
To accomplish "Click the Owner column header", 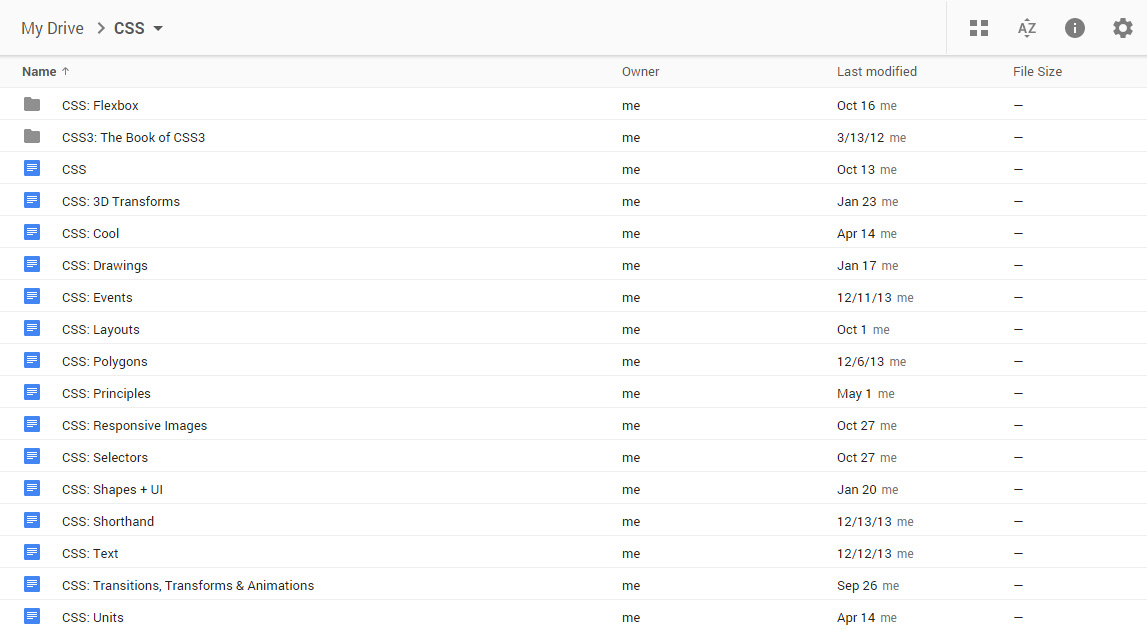I will click(640, 72).
